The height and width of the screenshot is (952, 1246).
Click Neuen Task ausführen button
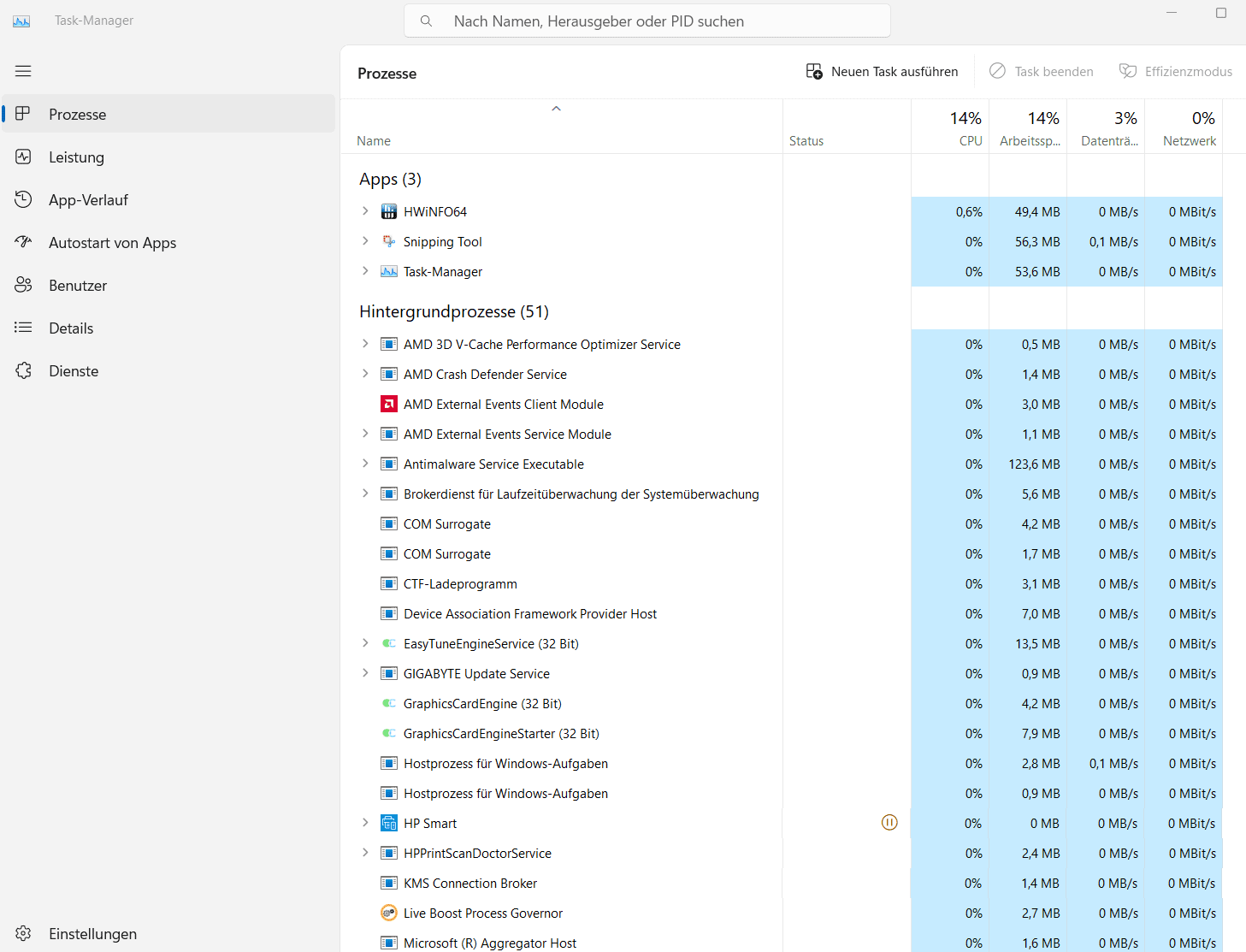pyautogui.click(x=882, y=72)
